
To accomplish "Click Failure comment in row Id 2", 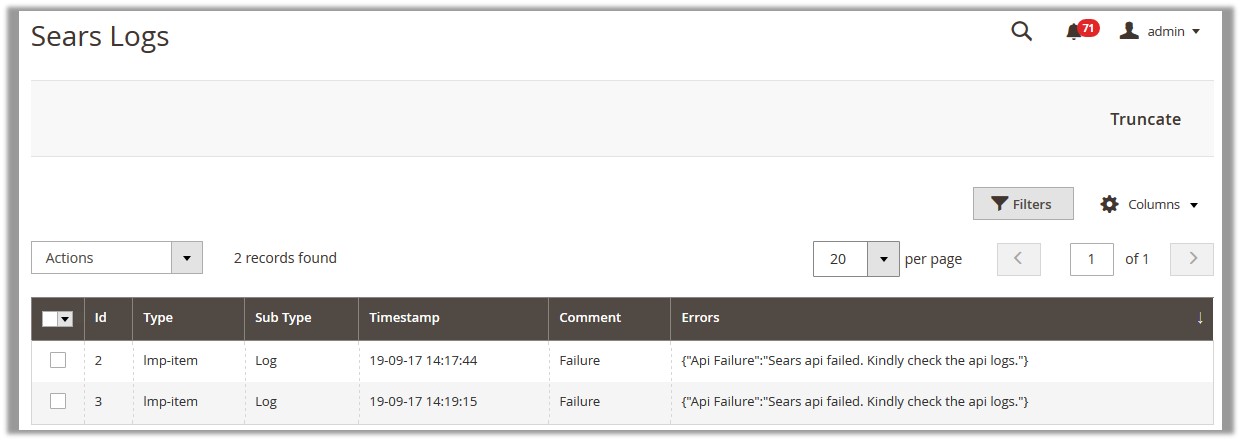I will [x=580, y=360].
